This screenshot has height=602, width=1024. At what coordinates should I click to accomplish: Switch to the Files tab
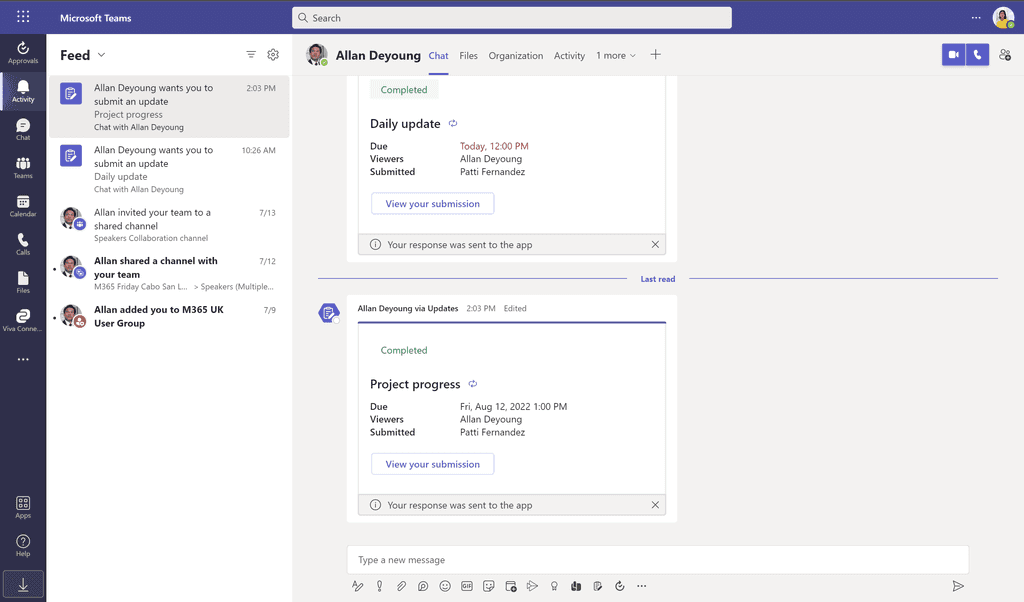tap(468, 55)
